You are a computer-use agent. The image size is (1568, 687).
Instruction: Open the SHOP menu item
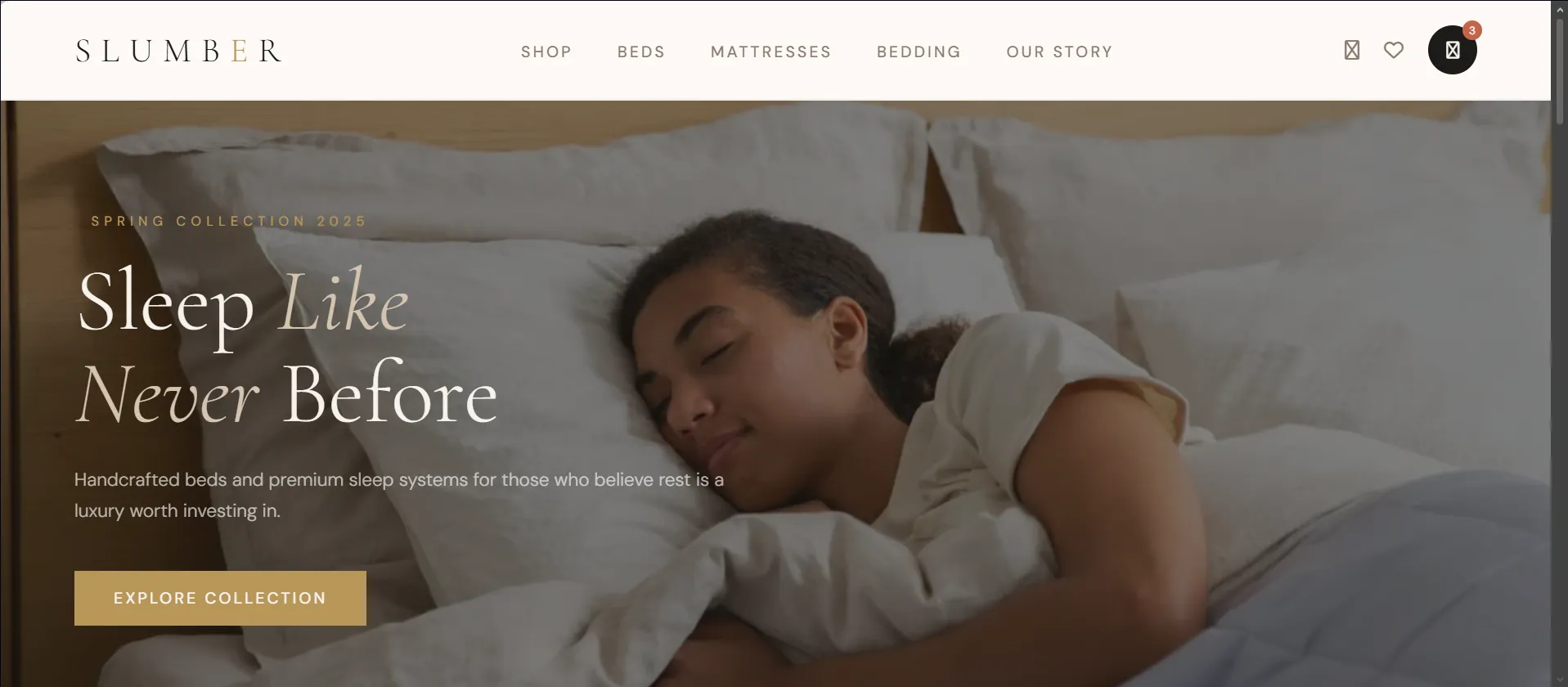tap(546, 52)
